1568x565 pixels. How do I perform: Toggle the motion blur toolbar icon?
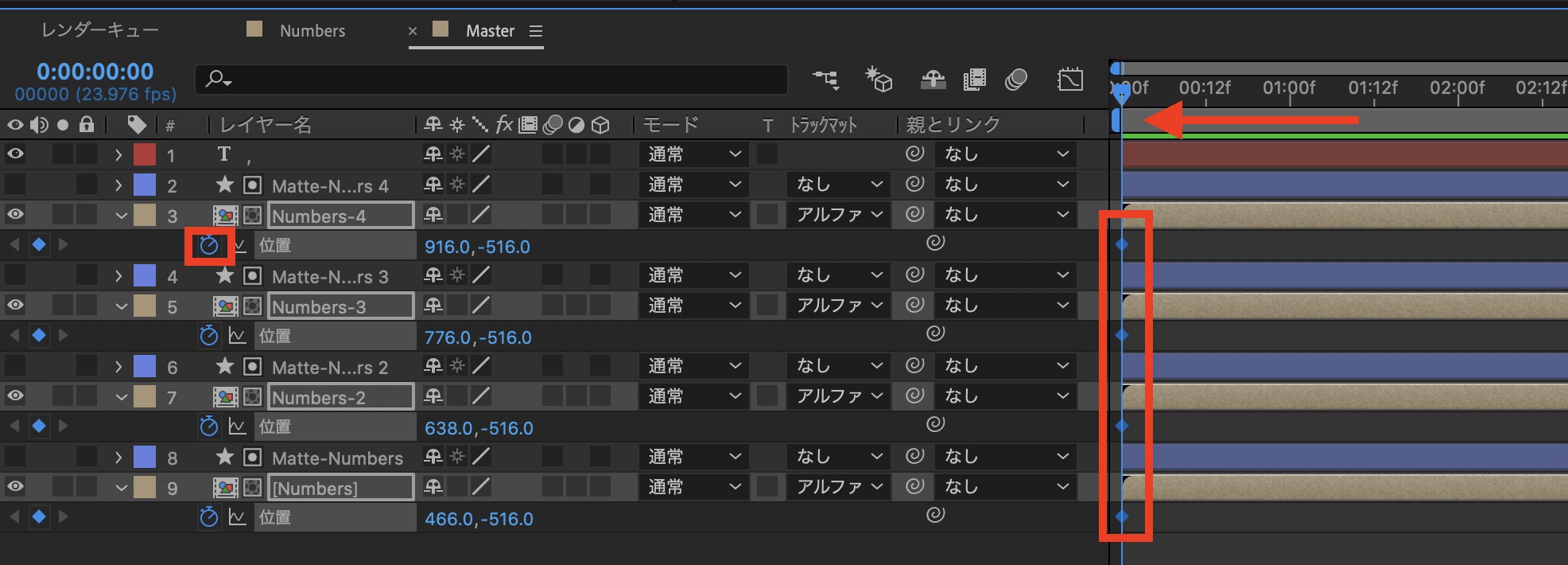(x=1016, y=80)
